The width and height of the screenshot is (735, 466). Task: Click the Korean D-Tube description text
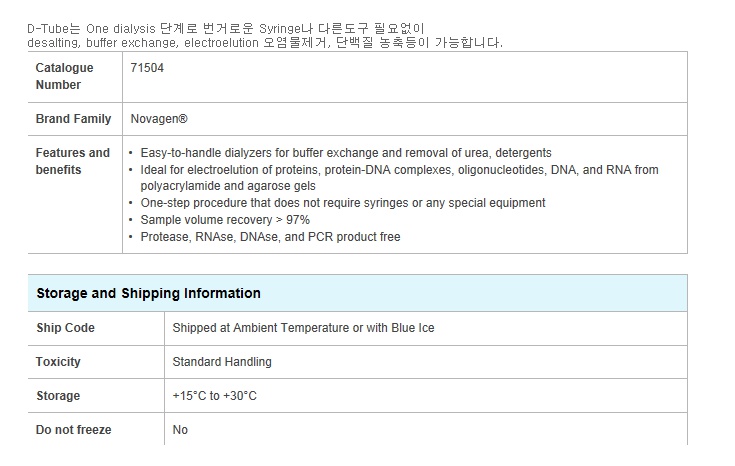coord(265,36)
